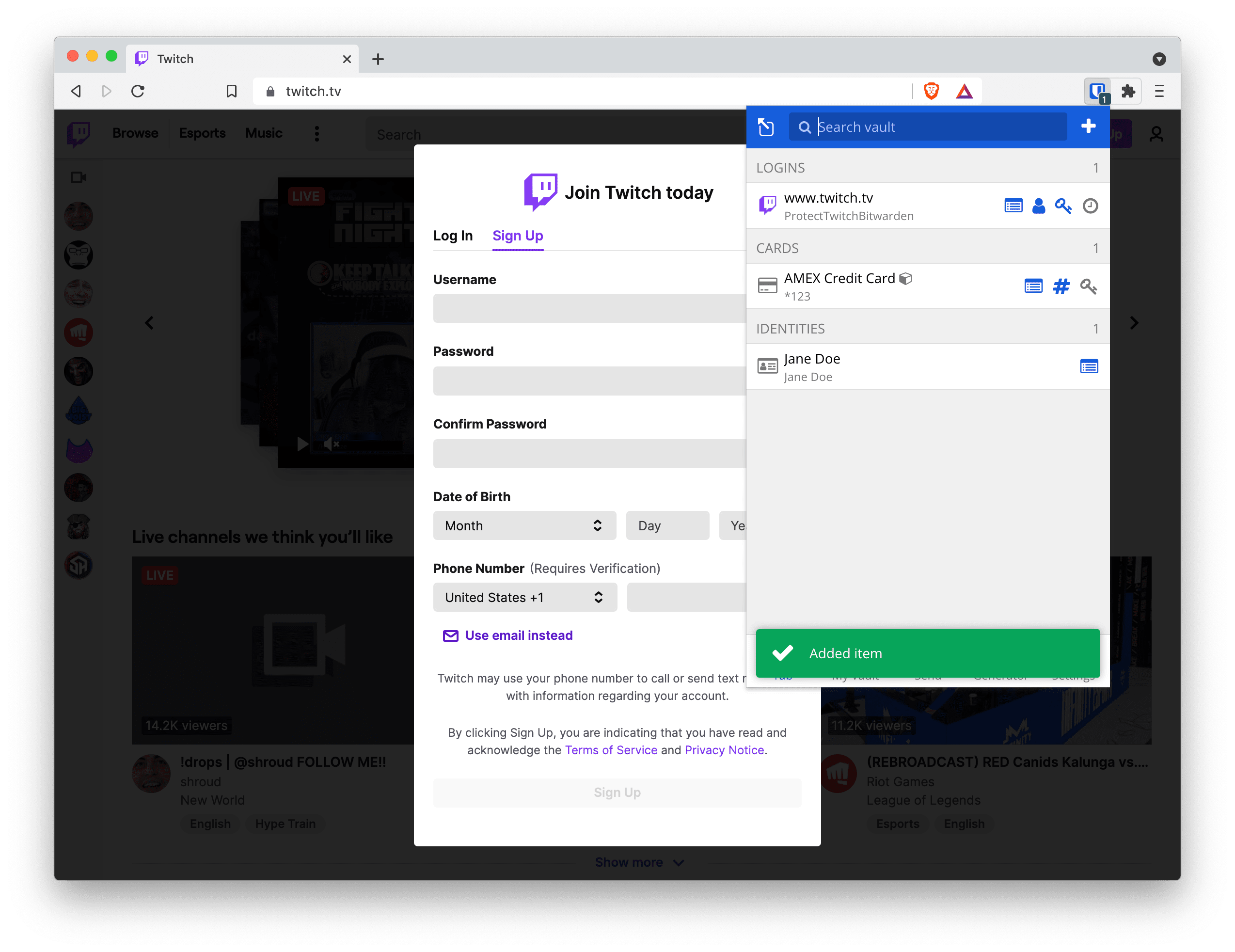This screenshot has width=1235, height=952.
Task: Open a new browser tab
Action: point(378,59)
